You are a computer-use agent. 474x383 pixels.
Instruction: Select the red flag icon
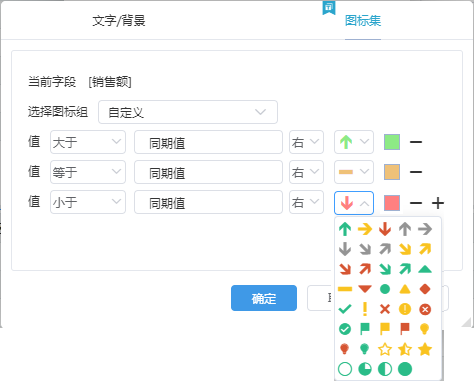[405, 329]
